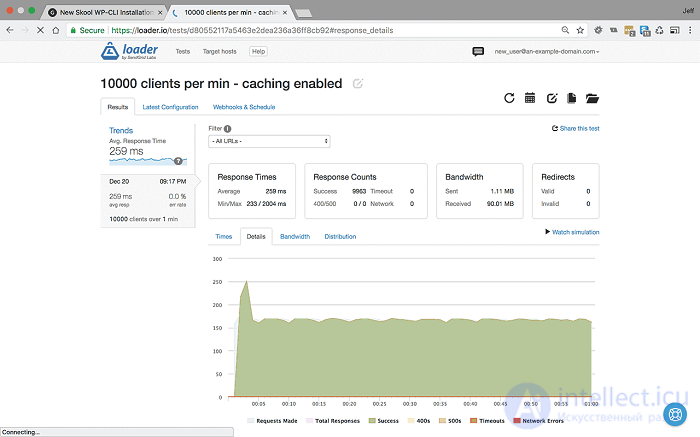Click the Response Counts card heading
This screenshot has height=437, width=700.
[x=345, y=177]
